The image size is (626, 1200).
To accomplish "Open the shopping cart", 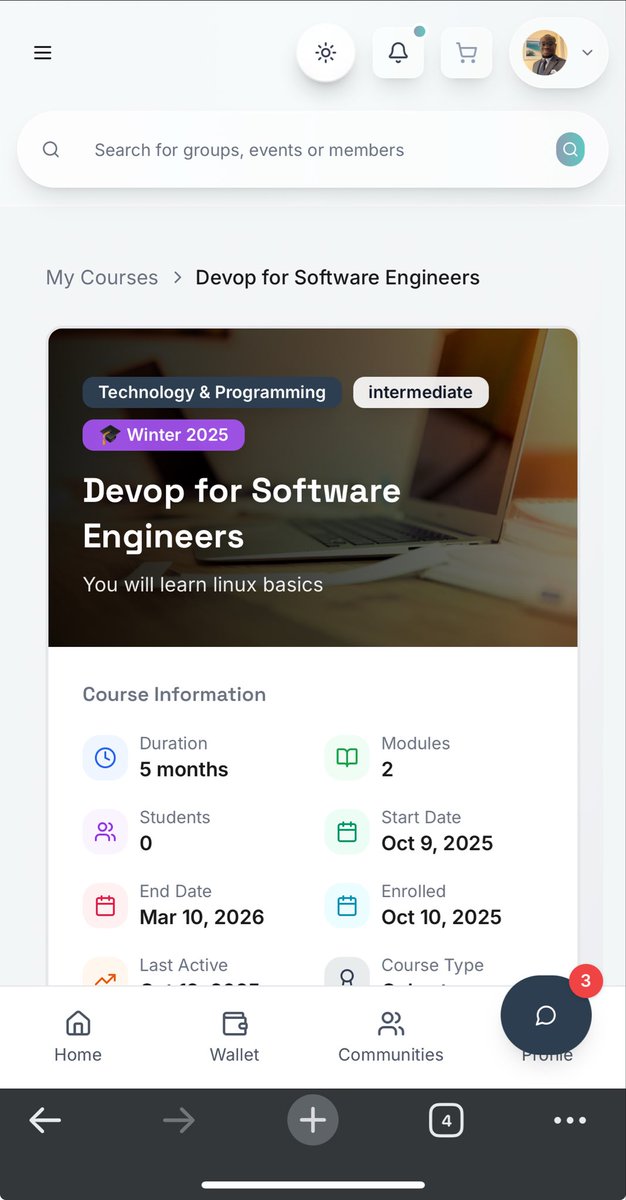I will click(466, 53).
